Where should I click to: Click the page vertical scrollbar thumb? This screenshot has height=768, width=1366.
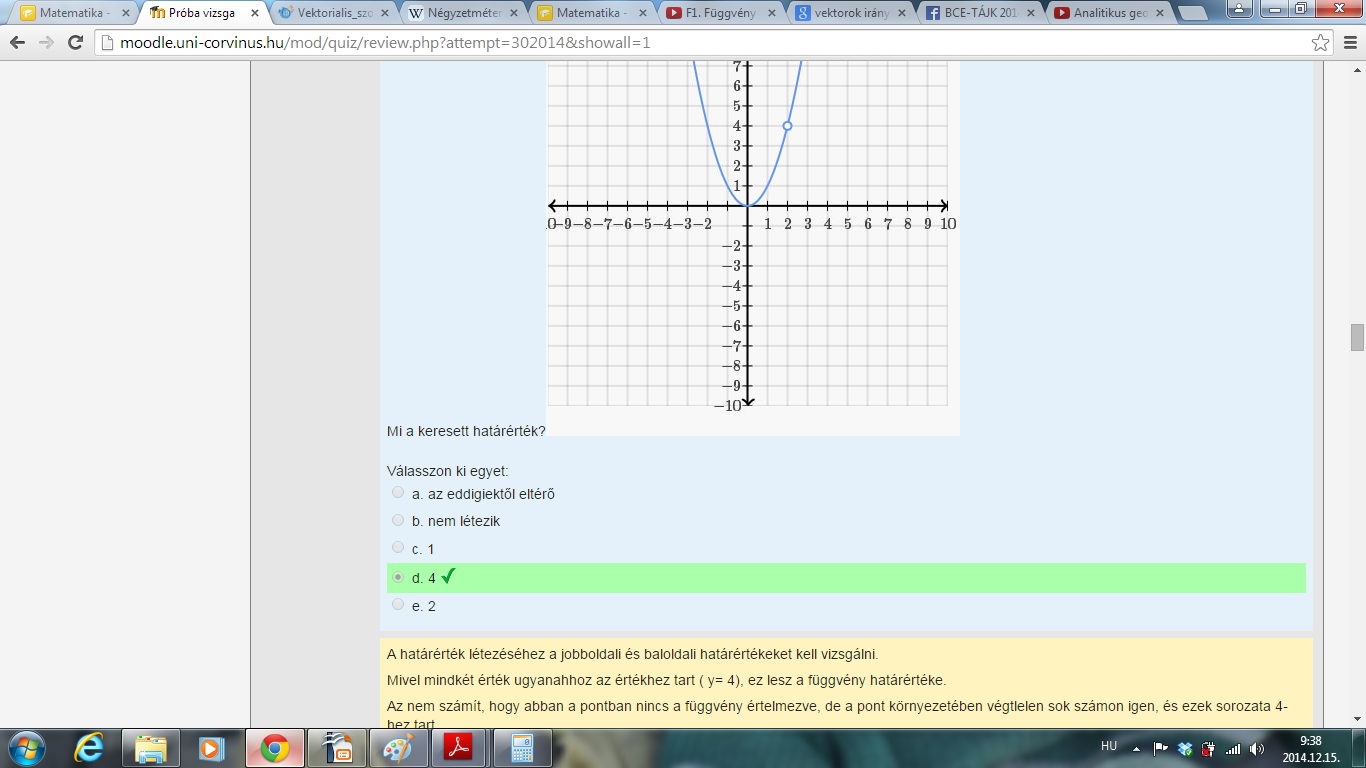1357,337
